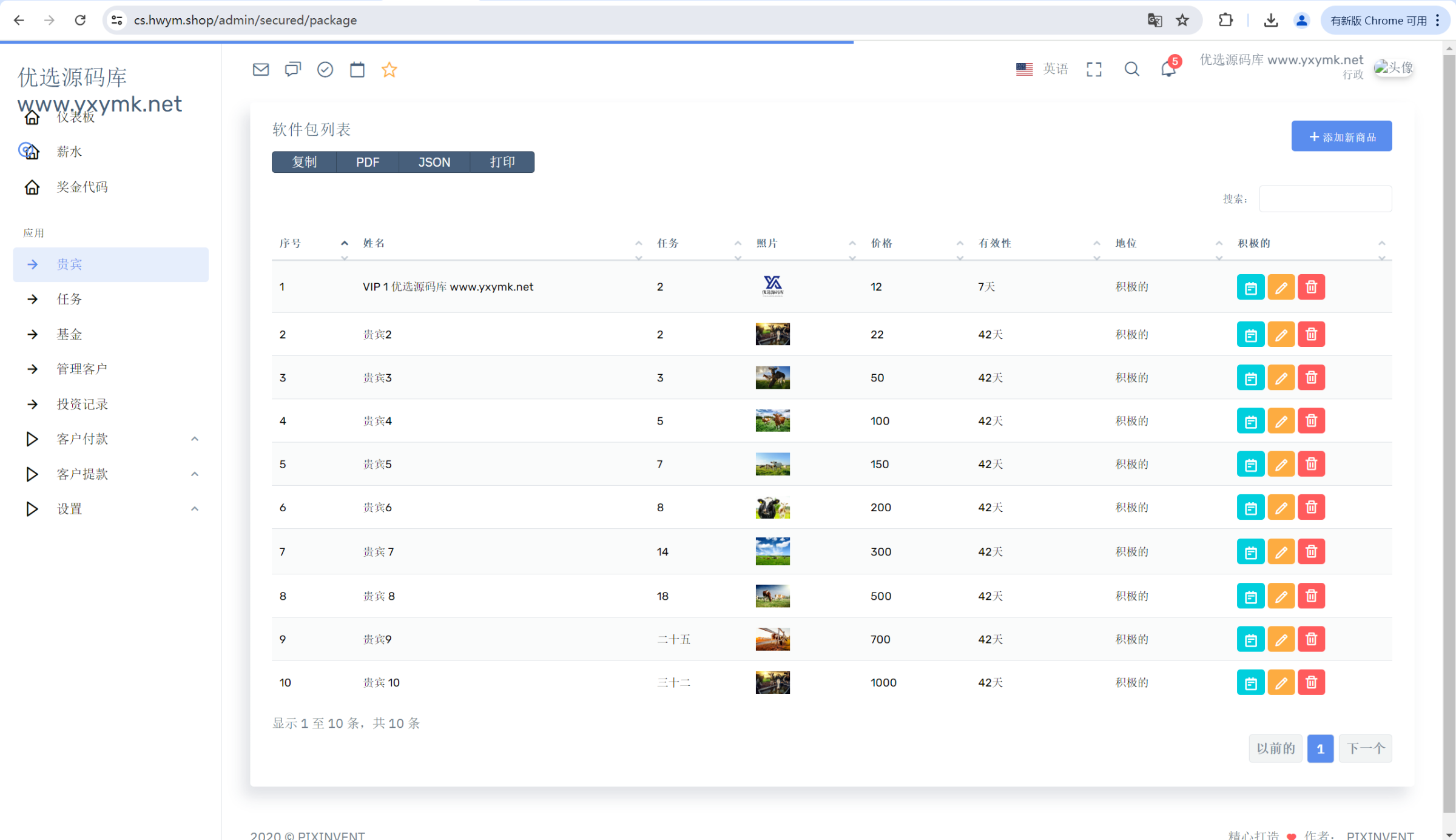1456x840 pixels.
Task: Open the 任务 sidebar menu item
Action: point(69,299)
